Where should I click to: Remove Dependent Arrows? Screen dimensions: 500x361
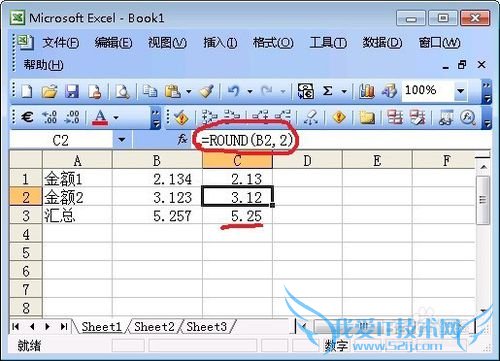(x=283, y=117)
